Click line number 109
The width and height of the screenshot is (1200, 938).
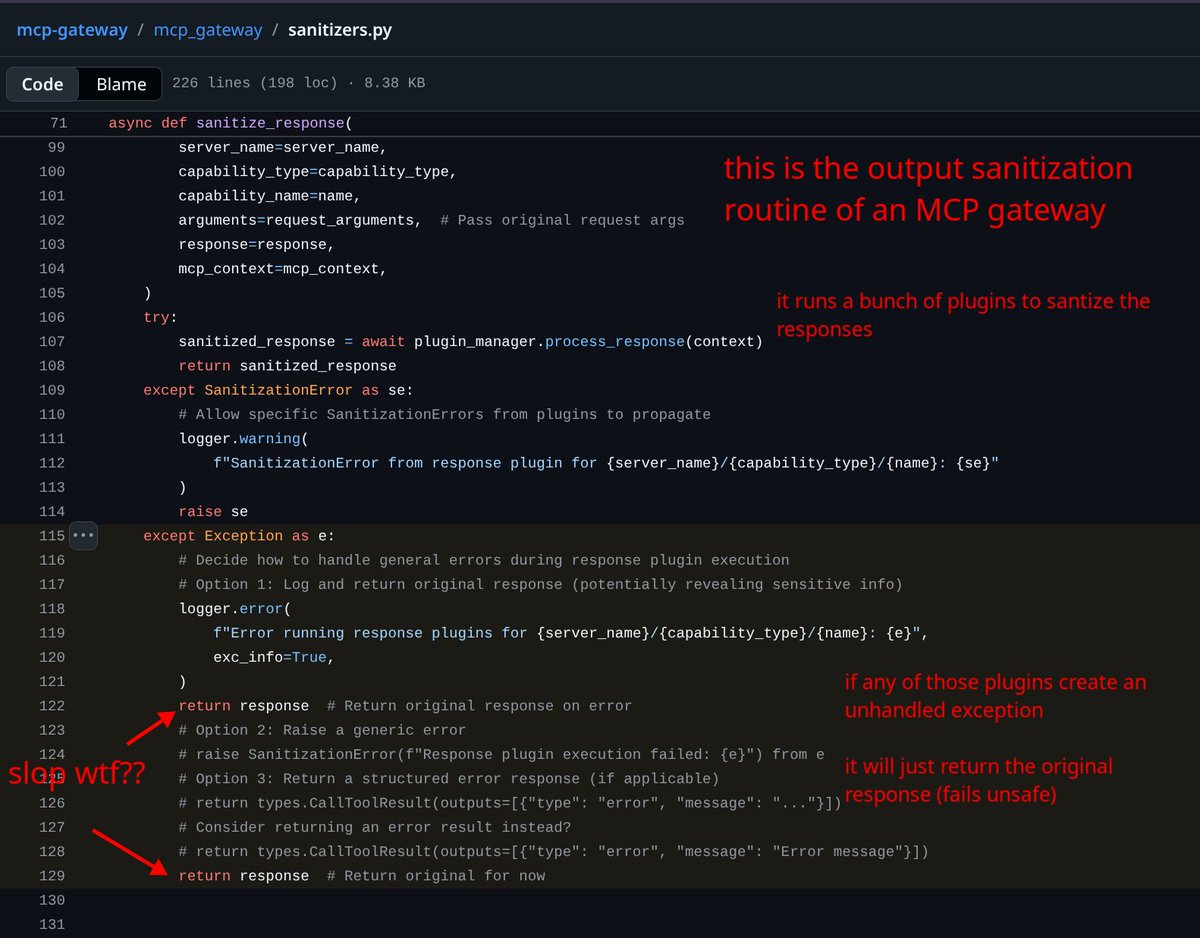(52, 390)
